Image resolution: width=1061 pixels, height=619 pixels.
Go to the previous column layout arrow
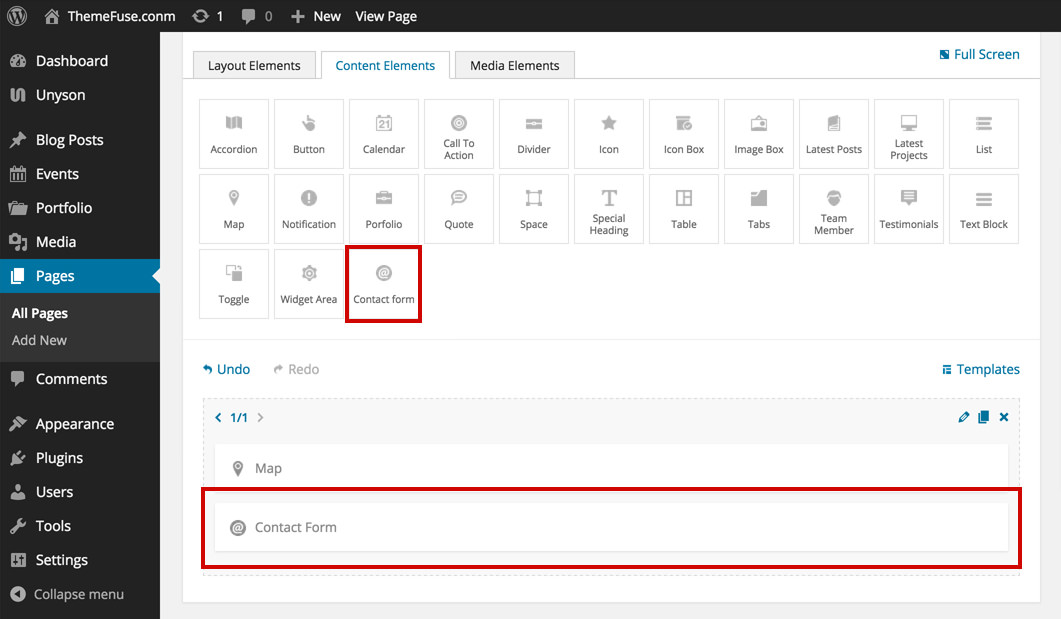click(218, 417)
